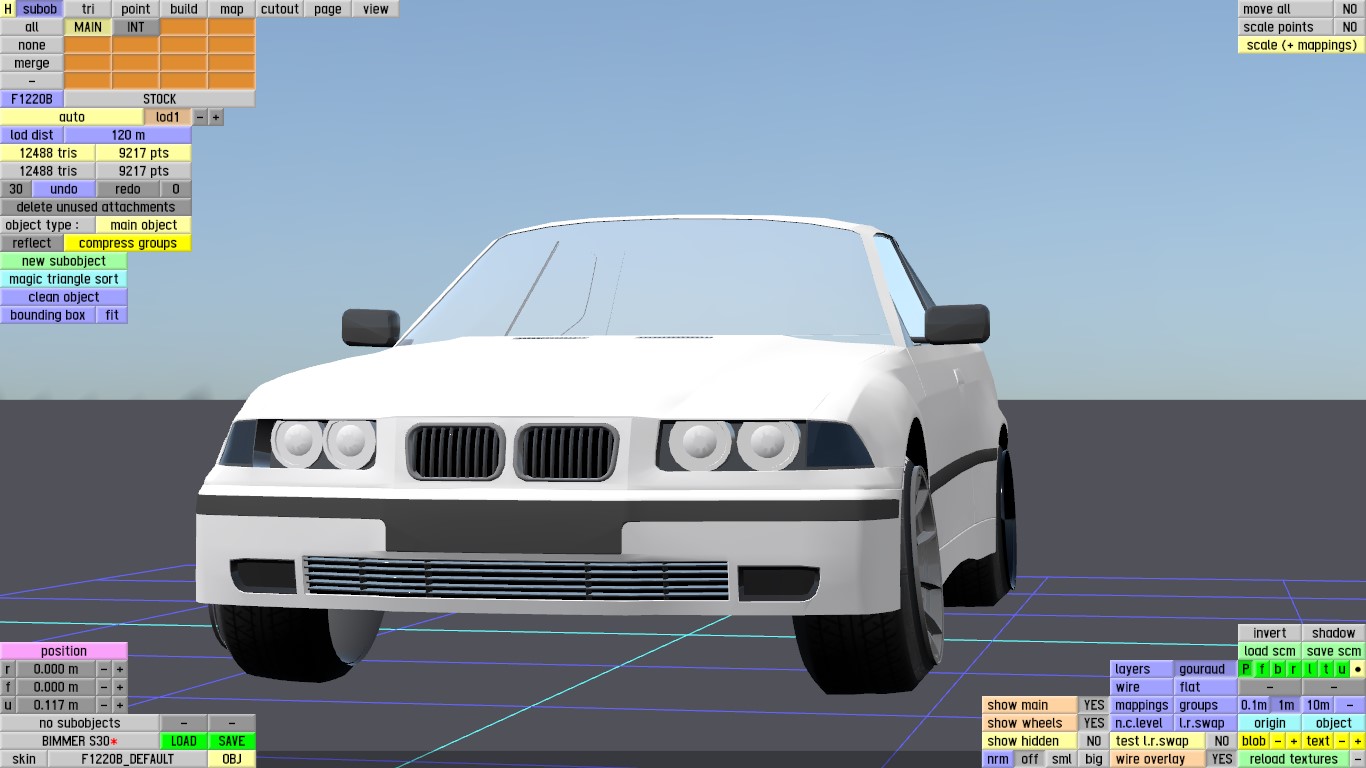Decrease the f position with minus
This screenshot has width=1366, height=768.
(x=104, y=687)
